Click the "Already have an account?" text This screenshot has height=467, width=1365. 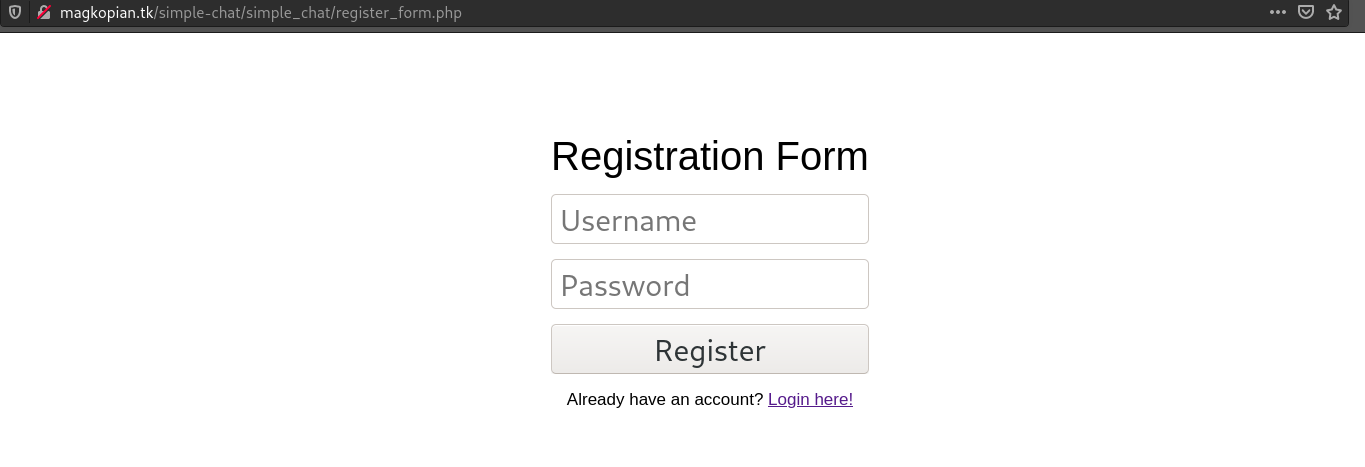[x=664, y=400]
